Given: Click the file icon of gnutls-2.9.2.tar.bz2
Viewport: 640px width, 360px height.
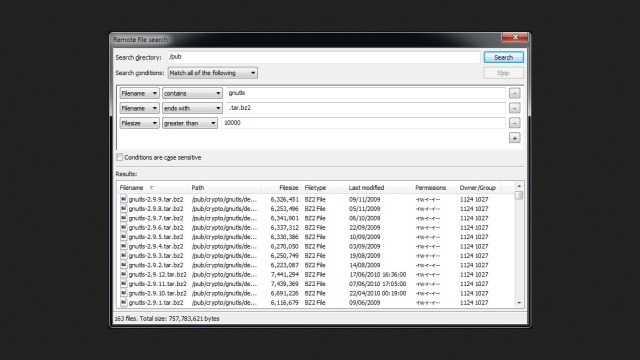Looking at the screenshot, I should pyautogui.click(x=123, y=265).
